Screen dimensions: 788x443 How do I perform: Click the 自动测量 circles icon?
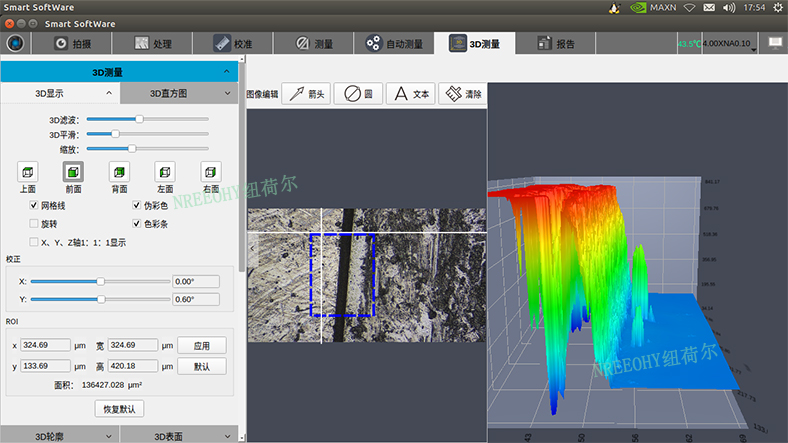pyautogui.click(x=373, y=43)
